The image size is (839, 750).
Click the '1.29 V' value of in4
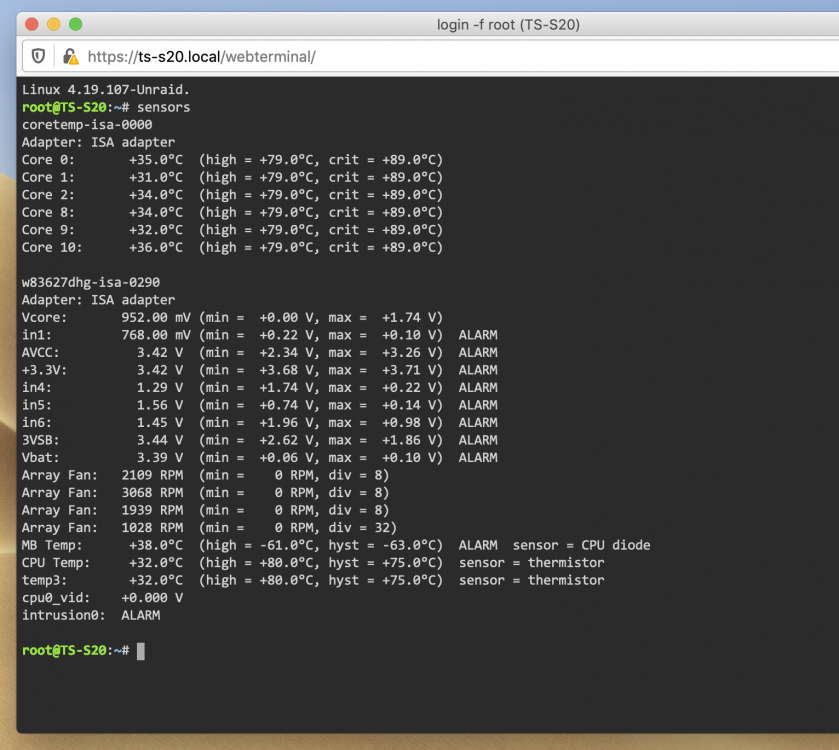(159, 387)
